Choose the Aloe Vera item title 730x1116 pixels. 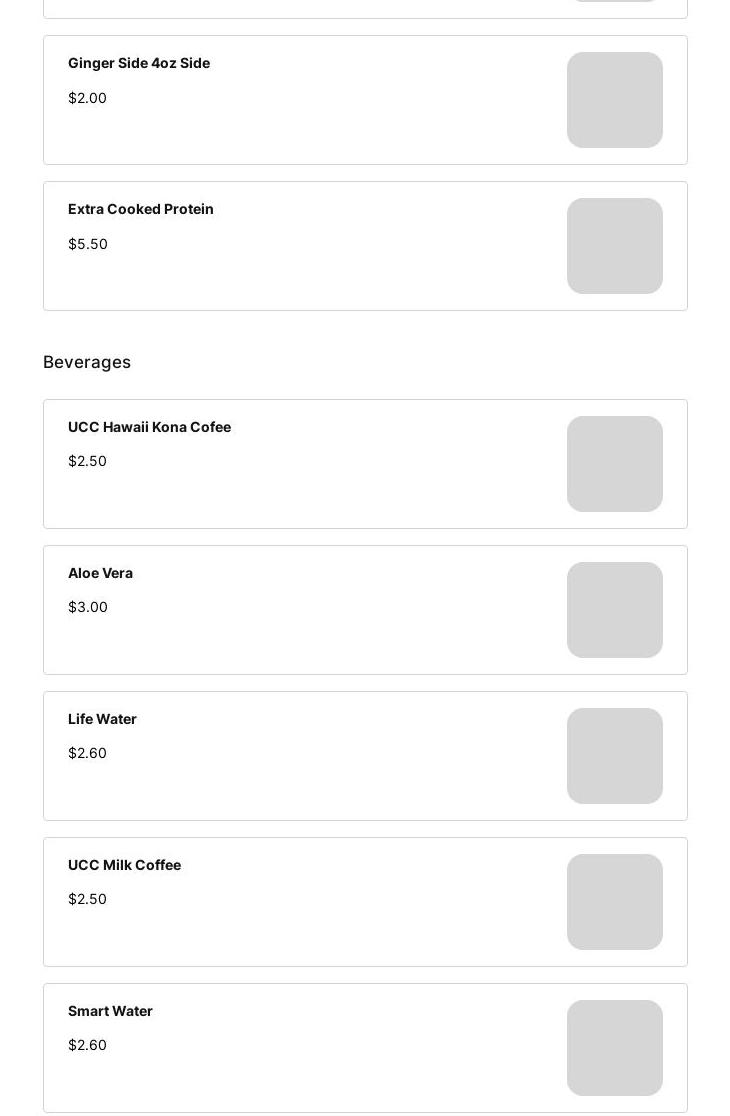coord(100,573)
